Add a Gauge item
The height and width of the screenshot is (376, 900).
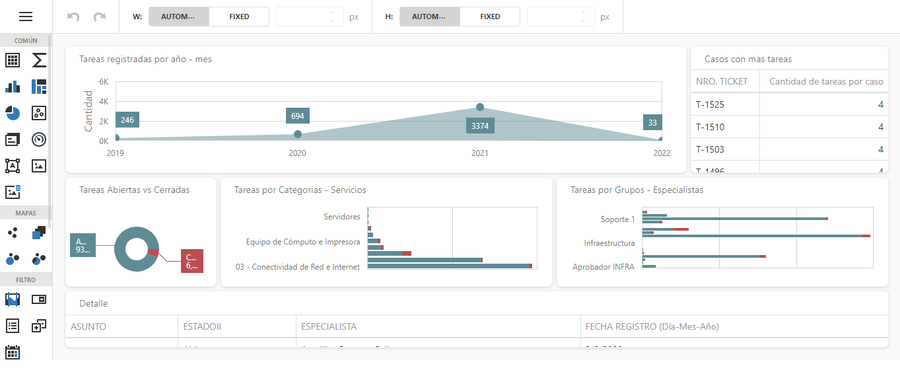pyautogui.click(x=39, y=139)
